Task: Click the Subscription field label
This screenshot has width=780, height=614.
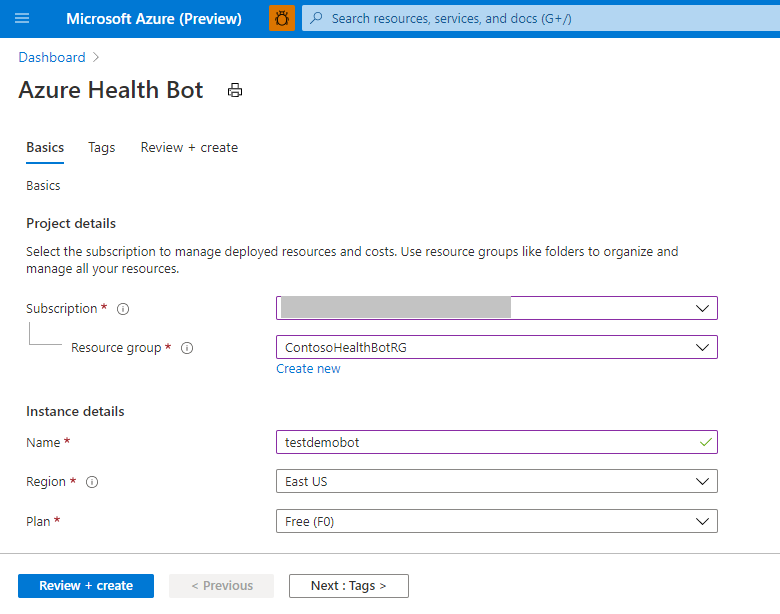Action: [62, 308]
